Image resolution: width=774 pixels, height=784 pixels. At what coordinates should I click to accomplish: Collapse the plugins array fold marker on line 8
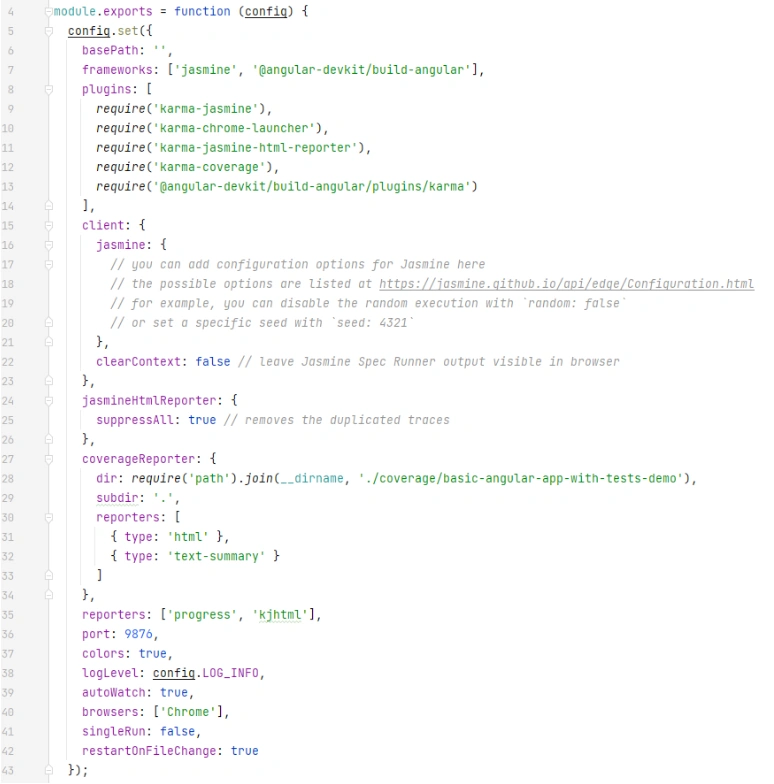pyautogui.click(x=48, y=90)
